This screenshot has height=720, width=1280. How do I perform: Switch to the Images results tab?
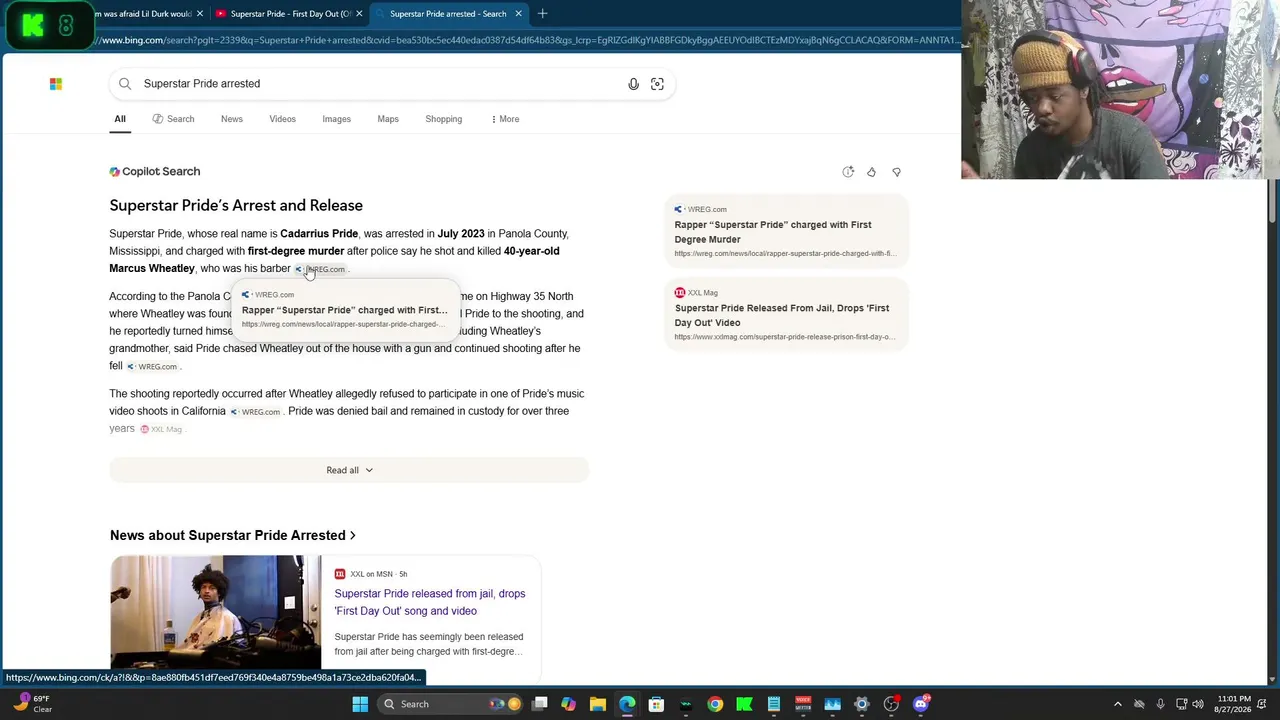pos(337,119)
